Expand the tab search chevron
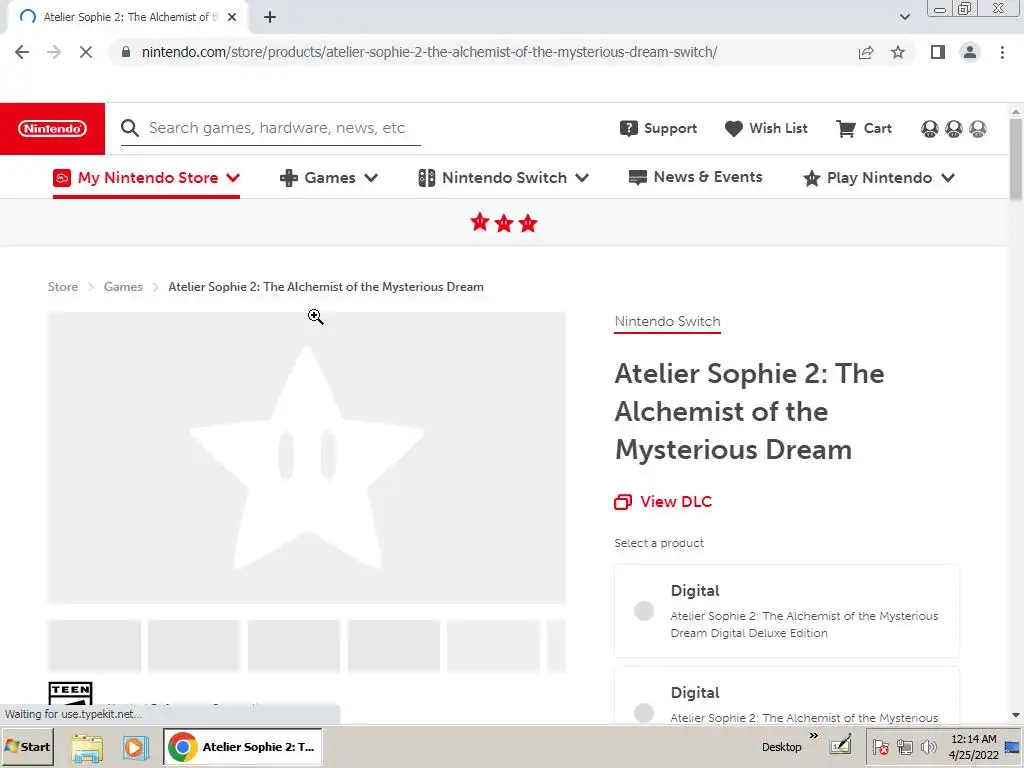 (904, 17)
